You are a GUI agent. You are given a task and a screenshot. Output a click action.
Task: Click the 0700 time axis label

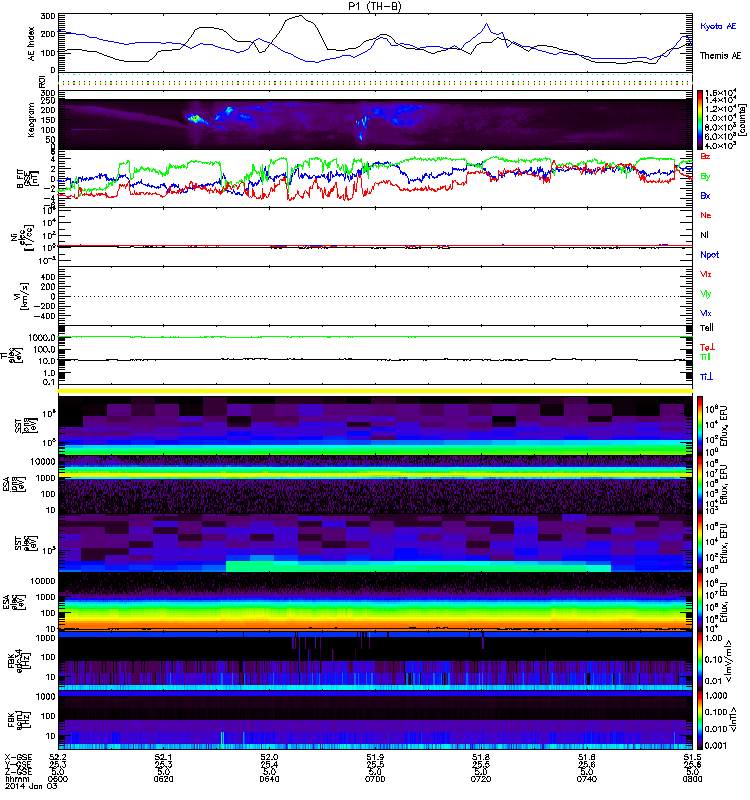click(375, 779)
